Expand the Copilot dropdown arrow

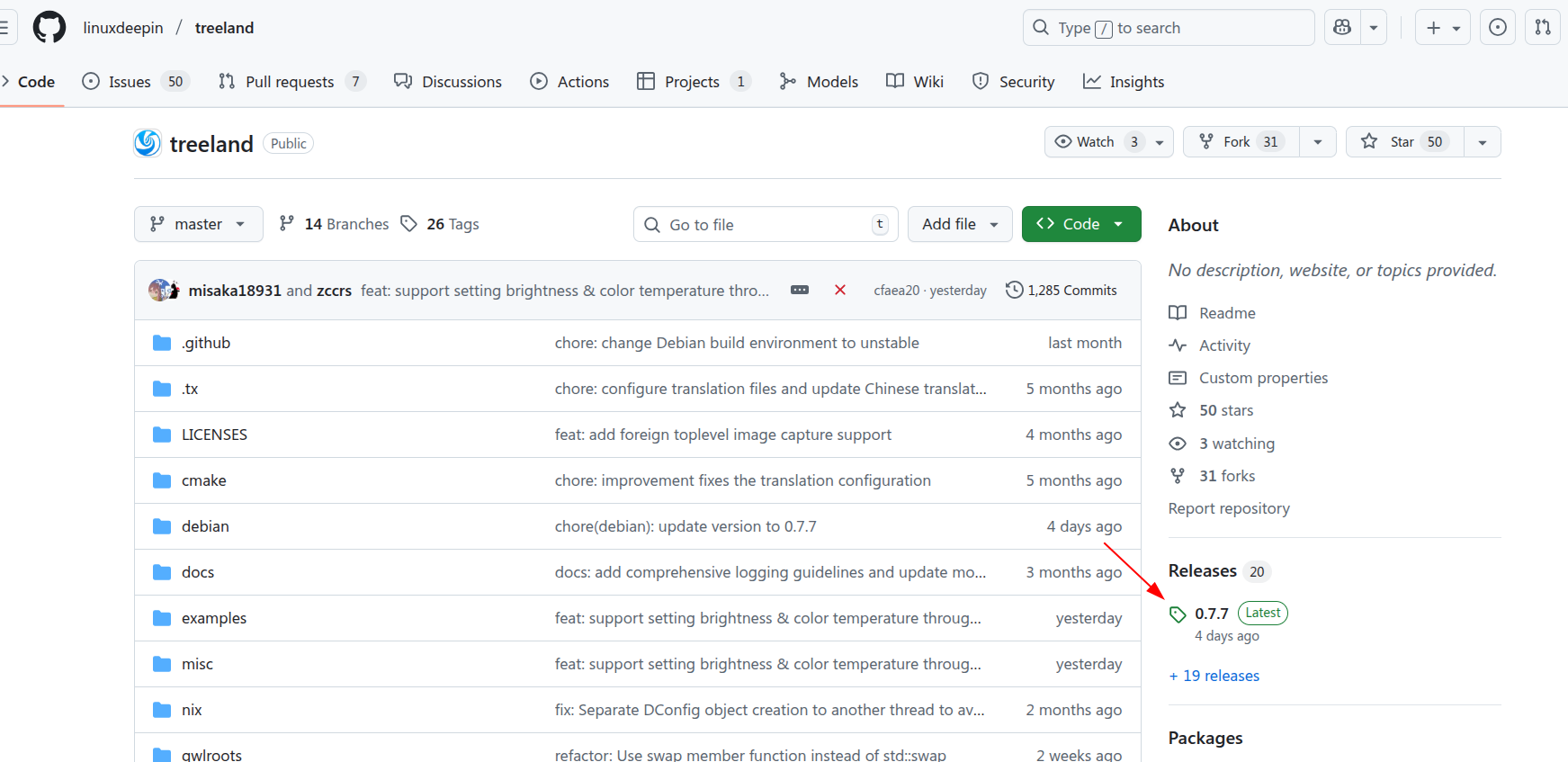(x=1374, y=28)
